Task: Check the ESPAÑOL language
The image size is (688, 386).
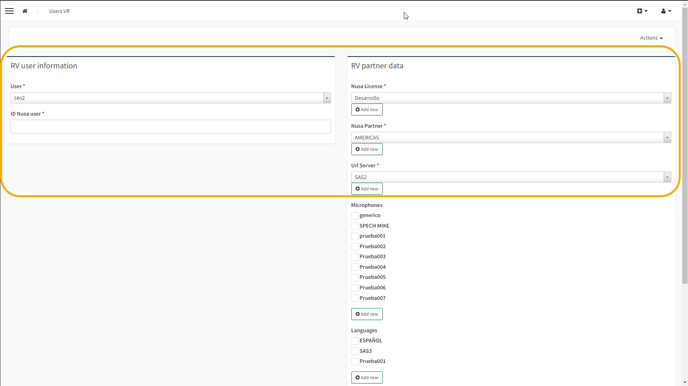Action: [x=355, y=341]
